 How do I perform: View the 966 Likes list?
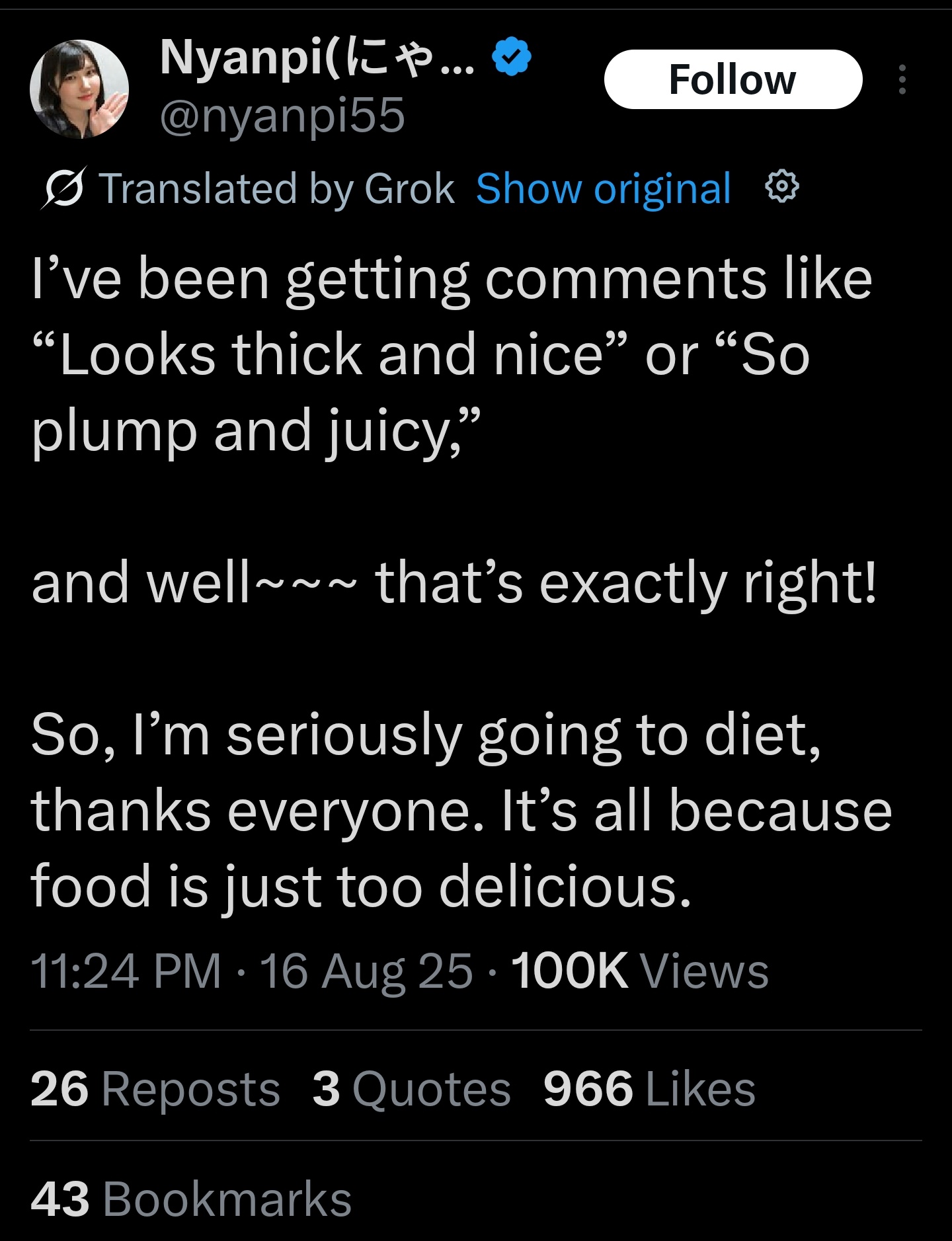point(649,1089)
